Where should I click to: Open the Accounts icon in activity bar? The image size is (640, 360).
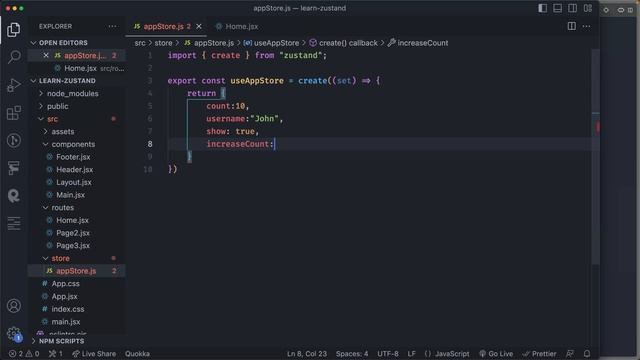tap(14, 306)
